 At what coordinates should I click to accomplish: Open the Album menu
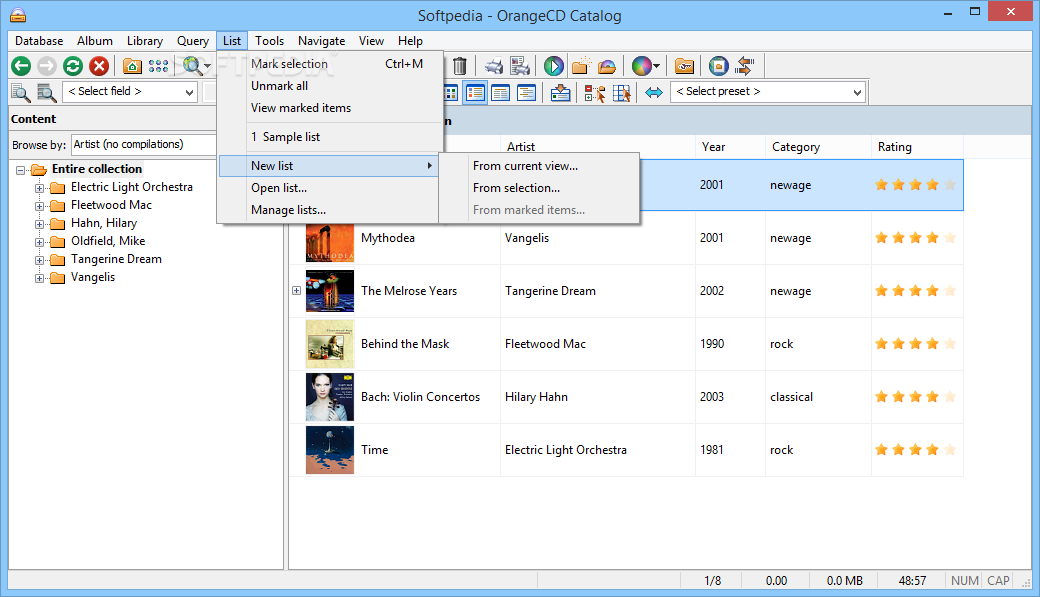(x=95, y=40)
